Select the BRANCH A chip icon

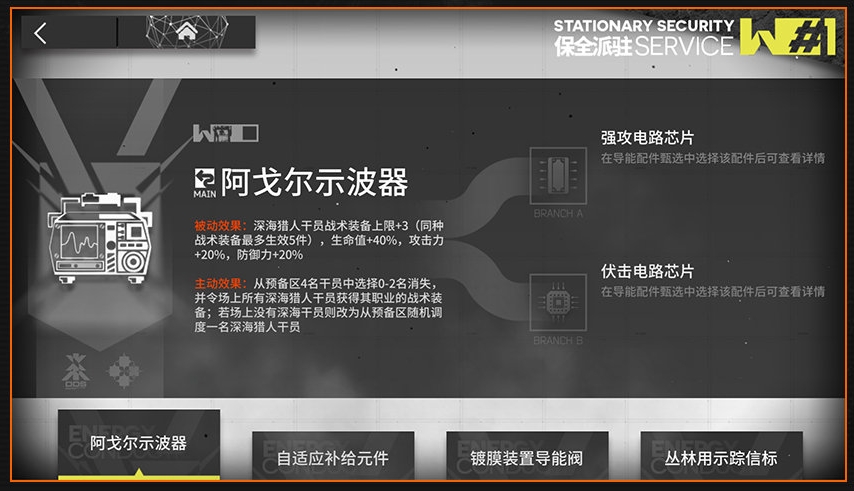tap(558, 177)
